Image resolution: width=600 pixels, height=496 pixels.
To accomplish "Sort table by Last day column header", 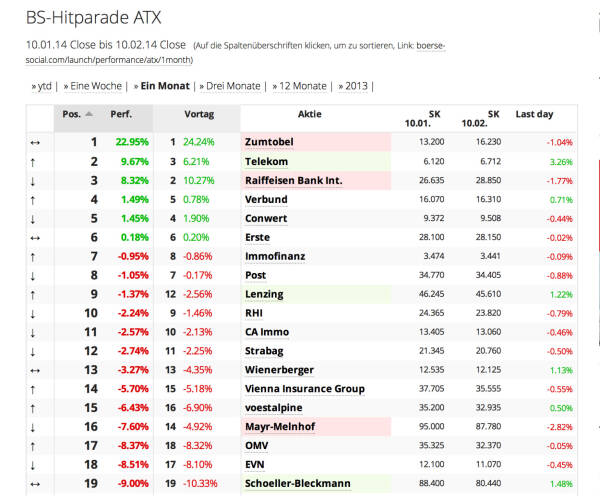I will [x=534, y=114].
